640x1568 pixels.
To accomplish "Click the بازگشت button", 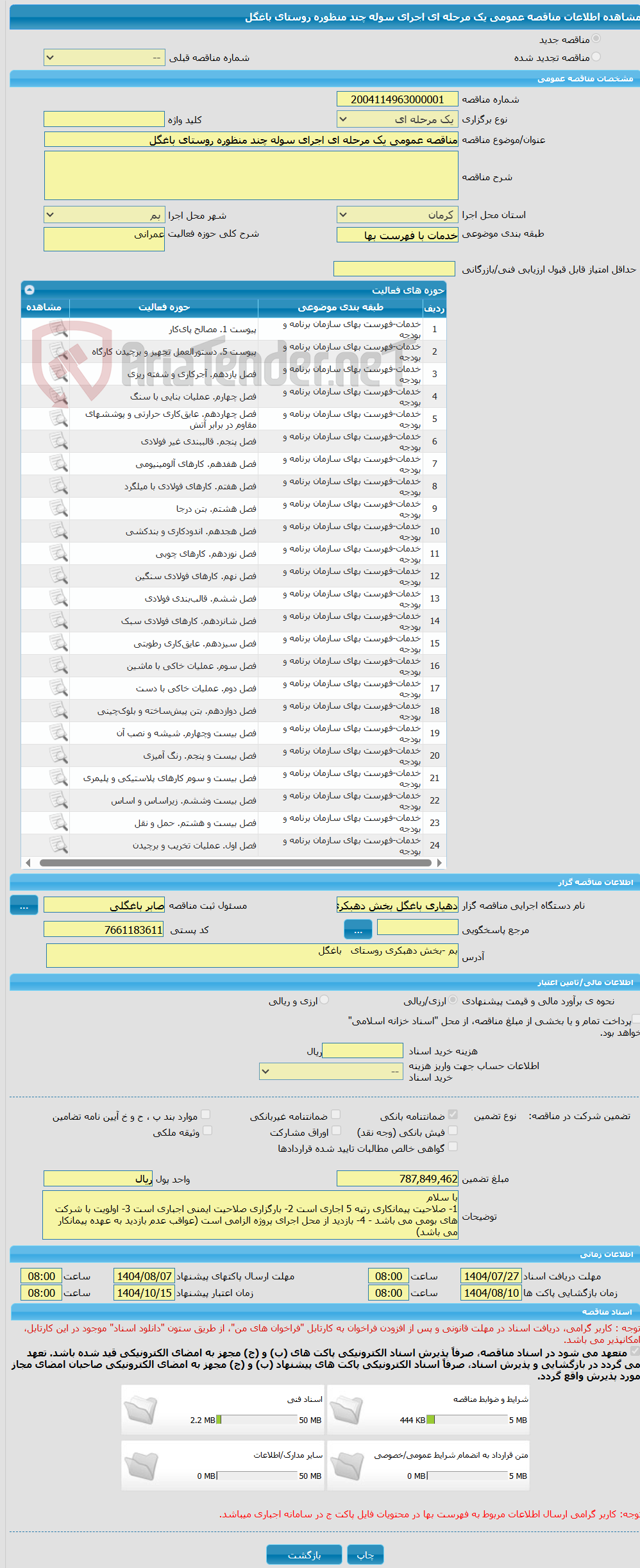I will [x=305, y=1555].
